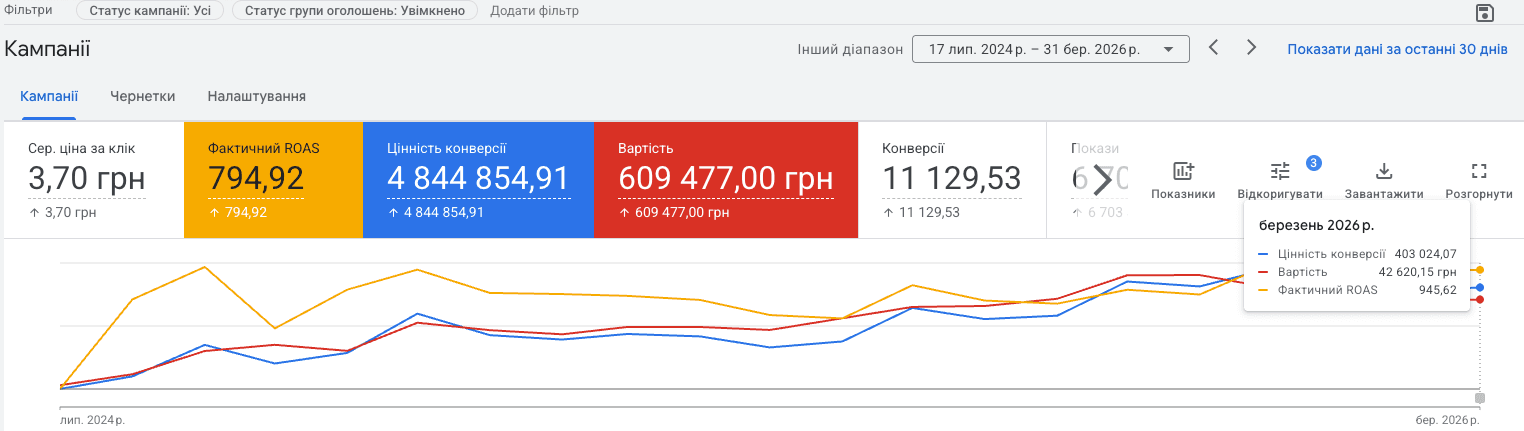
Task: Select blue Цінність конверсії scorecard
Action: click(x=478, y=180)
